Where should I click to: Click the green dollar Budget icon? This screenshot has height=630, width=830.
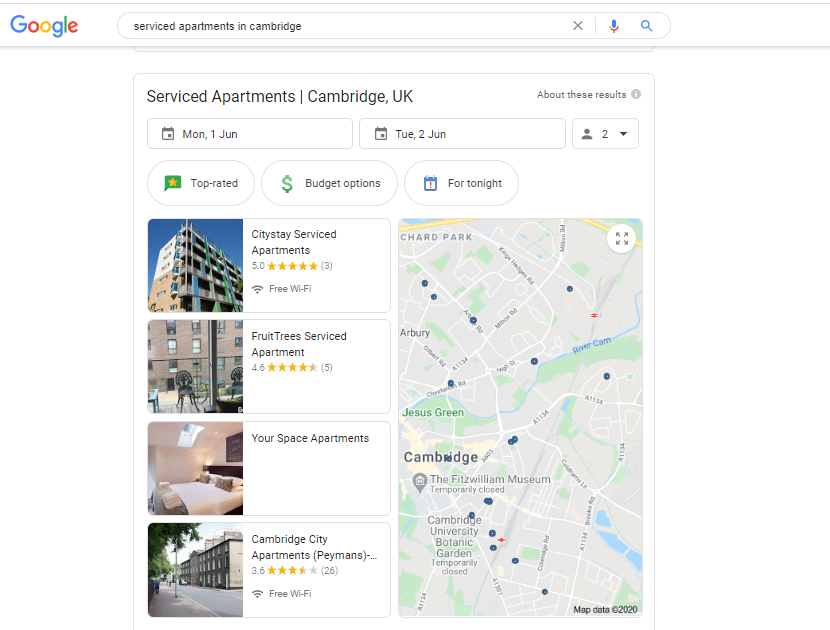click(287, 184)
